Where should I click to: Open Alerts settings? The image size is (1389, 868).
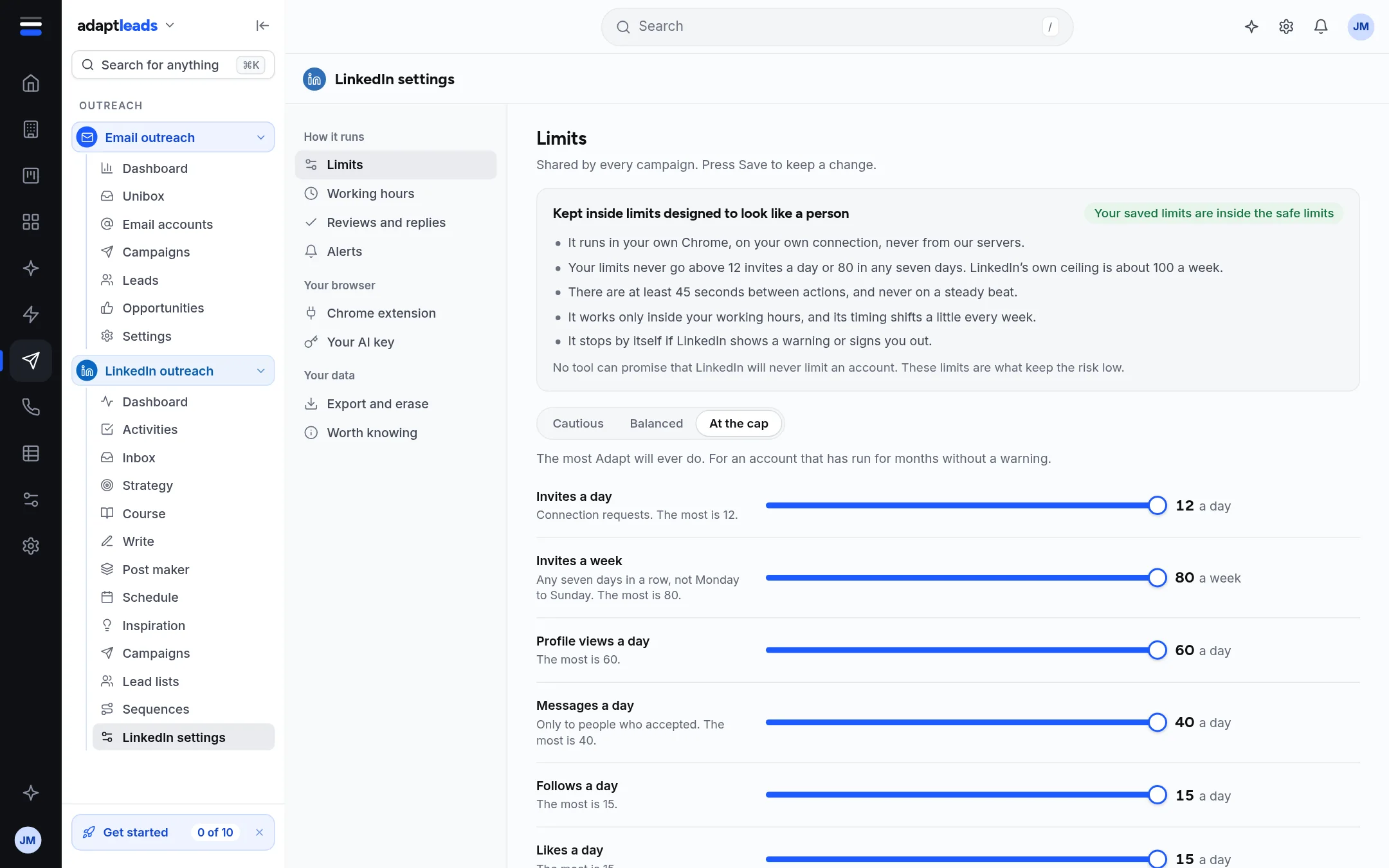pos(395,251)
